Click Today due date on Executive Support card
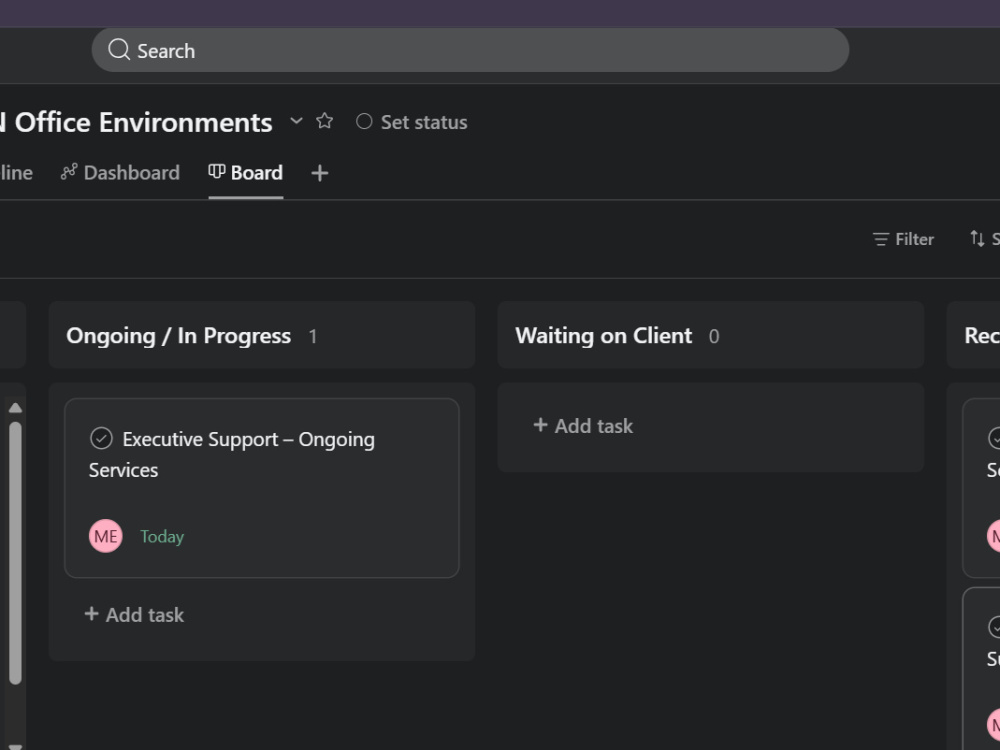 click(x=162, y=536)
